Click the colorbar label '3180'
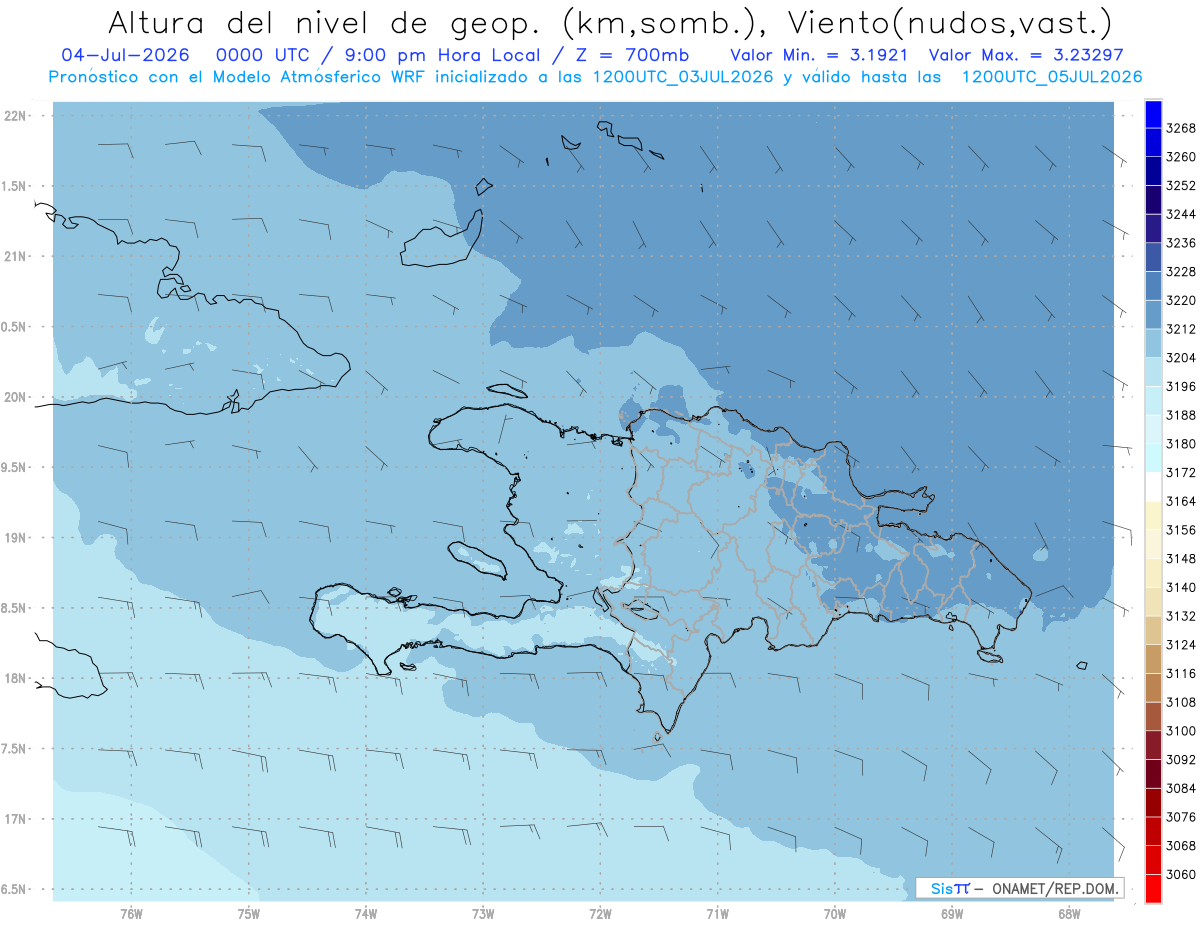The width and height of the screenshot is (1200, 927). [x=1181, y=444]
